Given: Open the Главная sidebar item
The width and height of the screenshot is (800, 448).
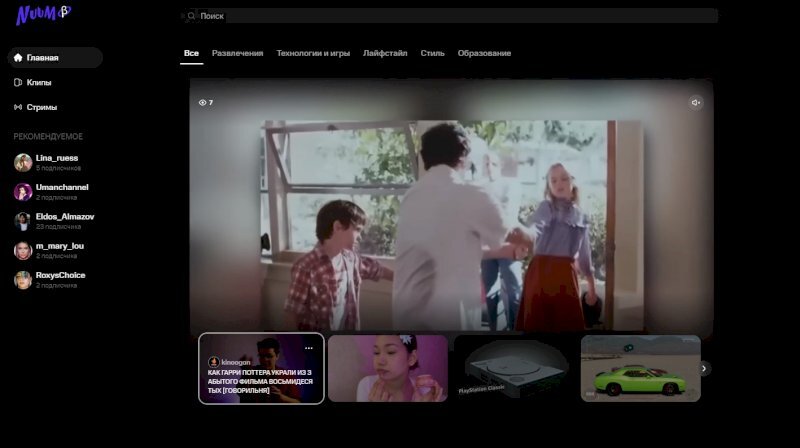Looking at the screenshot, I should [x=55, y=58].
